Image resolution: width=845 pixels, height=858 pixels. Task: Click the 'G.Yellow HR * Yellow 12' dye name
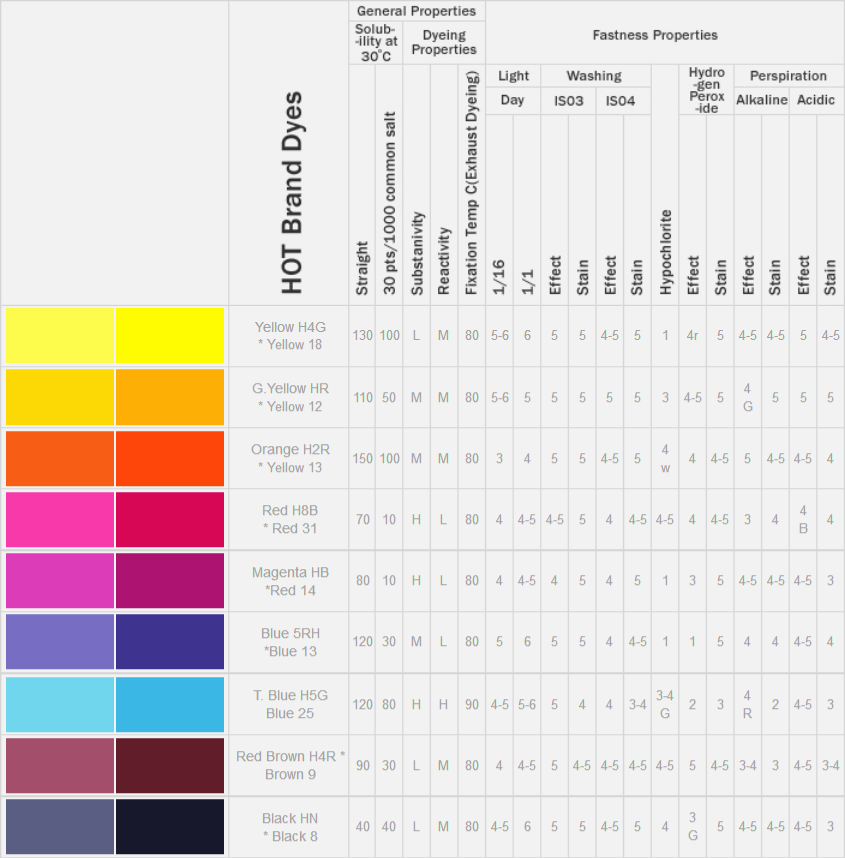[x=290, y=397]
